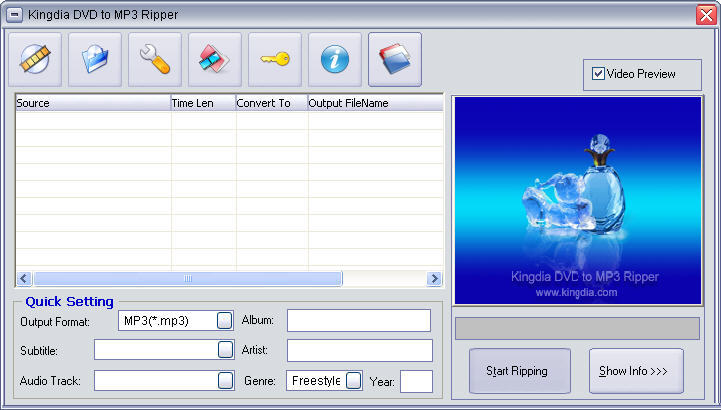Click the Convert To column header

pos(270,103)
